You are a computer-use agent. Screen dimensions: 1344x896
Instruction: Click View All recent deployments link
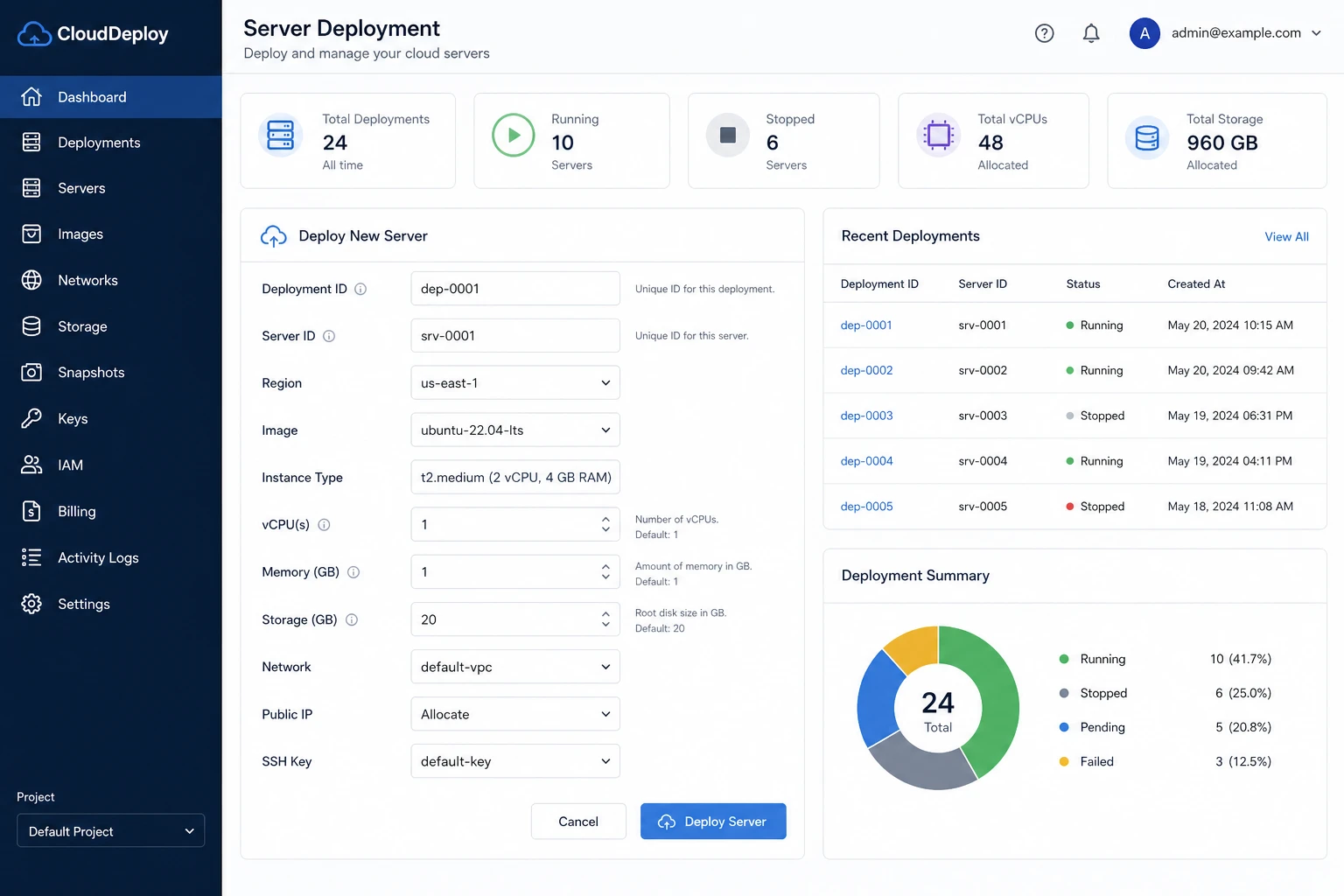coord(1286,236)
